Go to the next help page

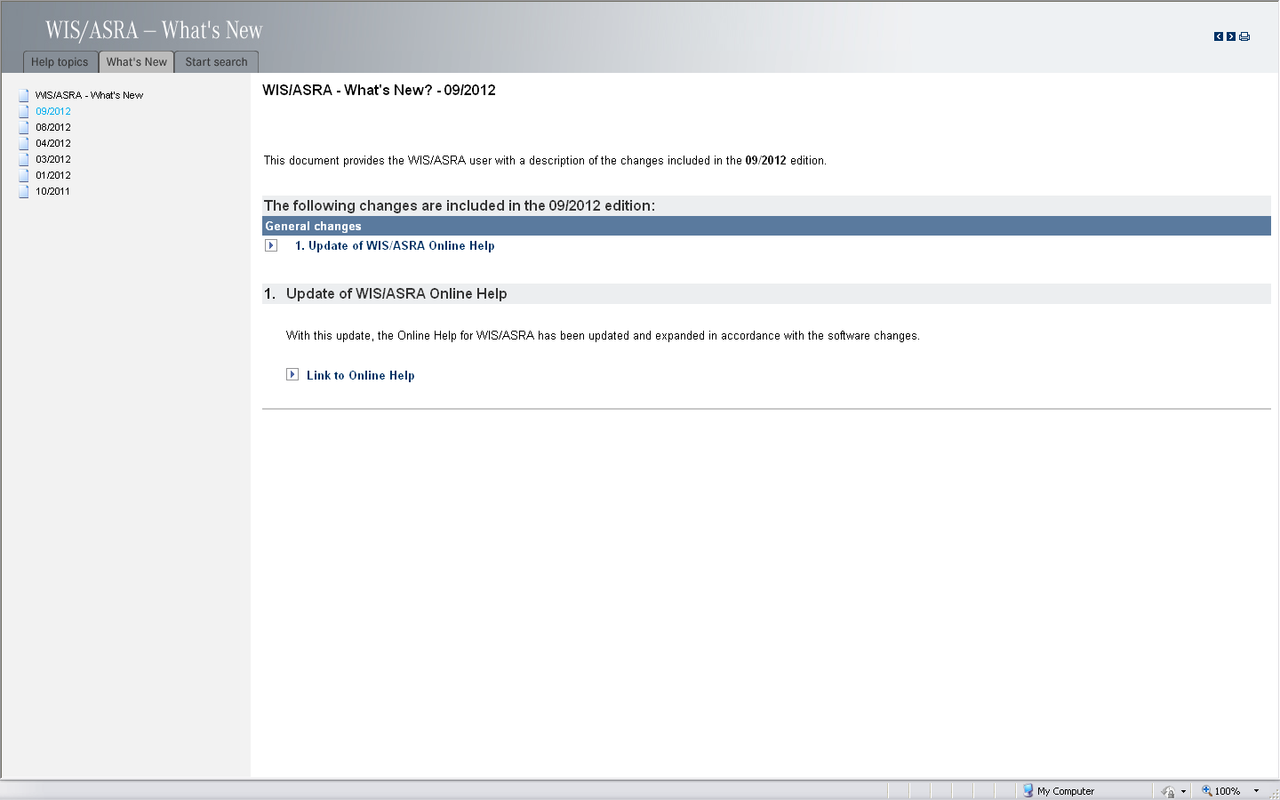coord(1231,37)
